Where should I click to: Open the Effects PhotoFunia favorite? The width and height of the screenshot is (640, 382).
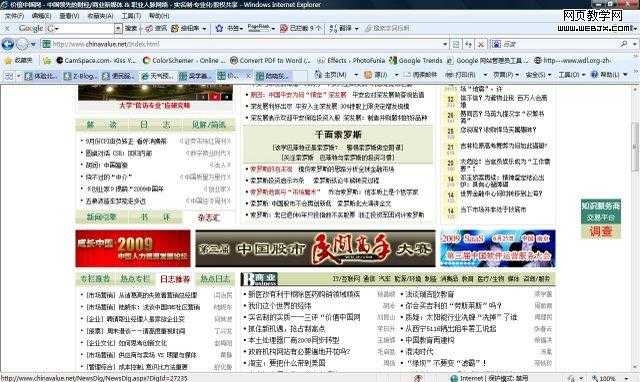point(351,60)
